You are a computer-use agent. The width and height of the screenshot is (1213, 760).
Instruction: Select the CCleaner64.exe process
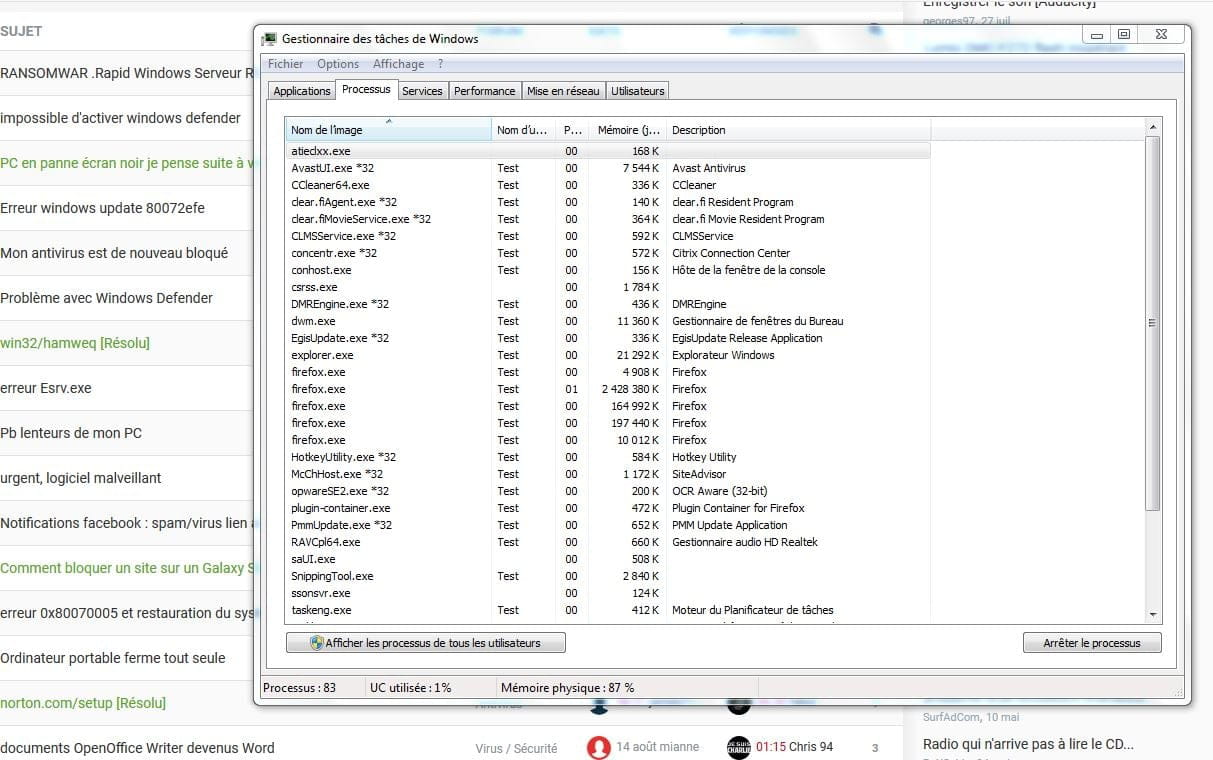[x=607, y=185]
